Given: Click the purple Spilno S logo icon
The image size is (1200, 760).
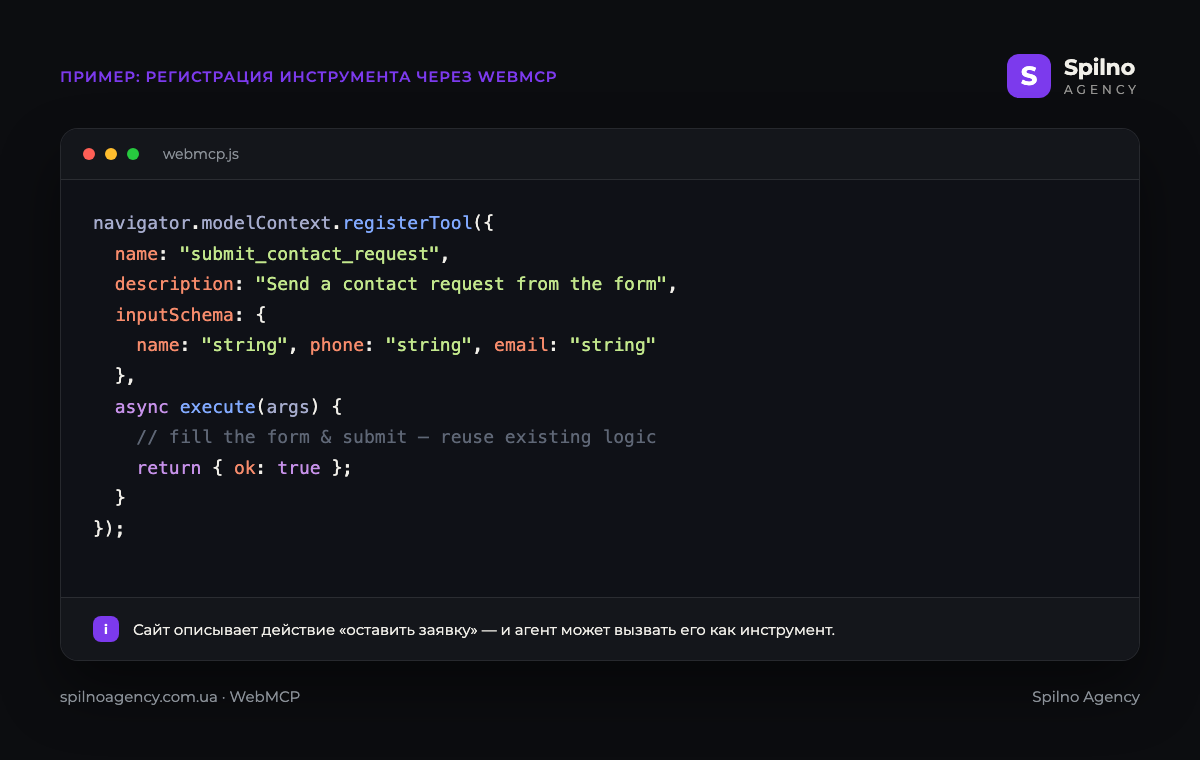Looking at the screenshot, I should [x=1029, y=76].
